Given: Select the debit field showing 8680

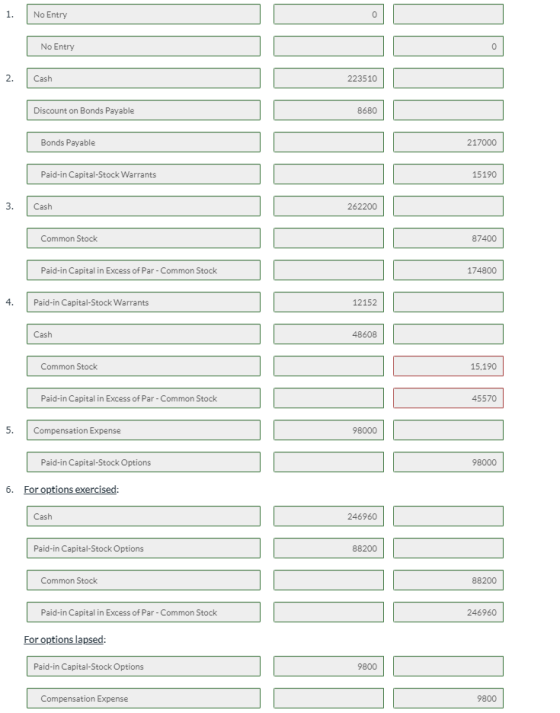Looking at the screenshot, I should [329, 110].
